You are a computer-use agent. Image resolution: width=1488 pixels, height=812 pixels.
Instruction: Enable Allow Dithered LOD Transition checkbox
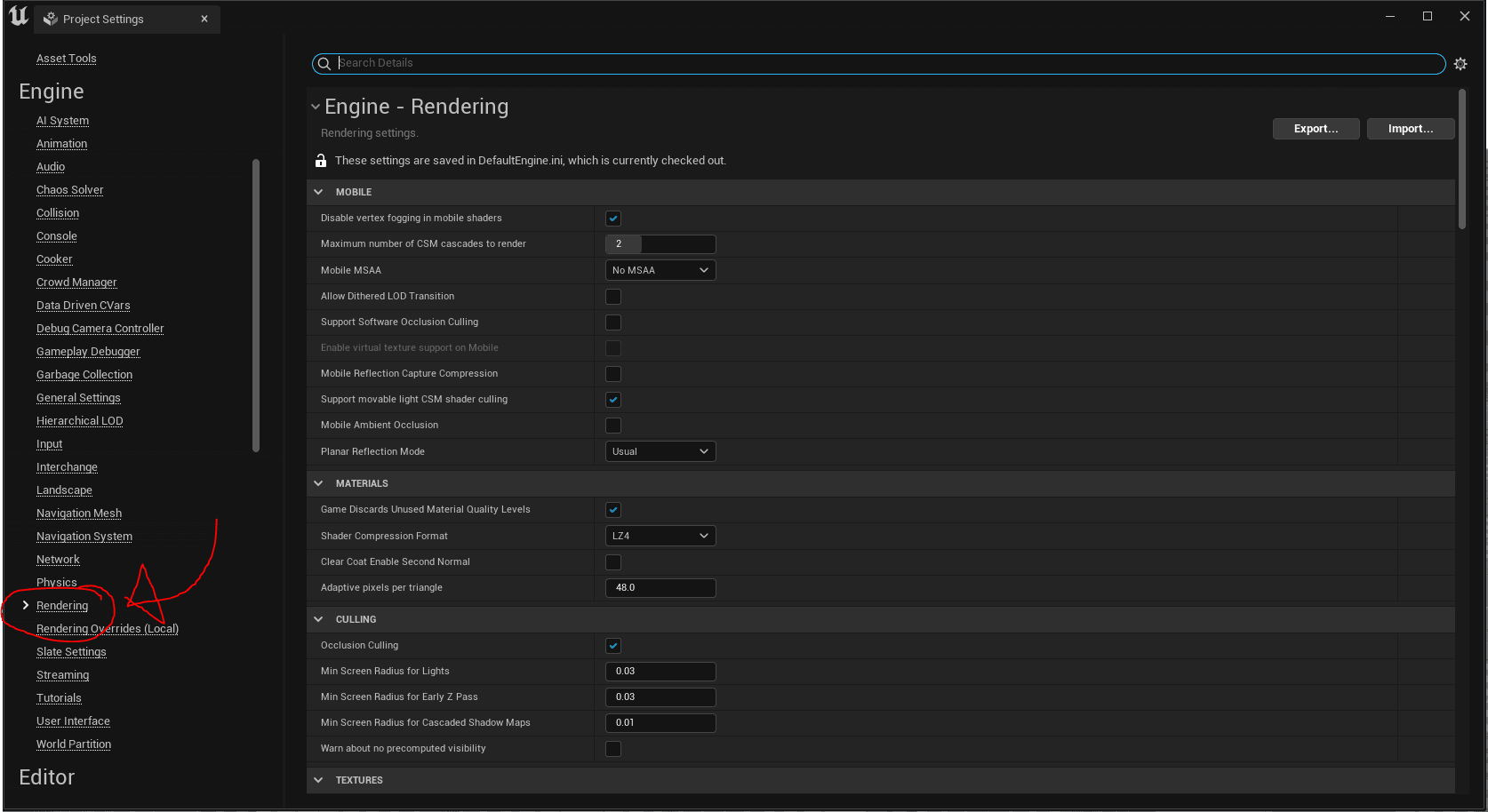pyautogui.click(x=613, y=297)
